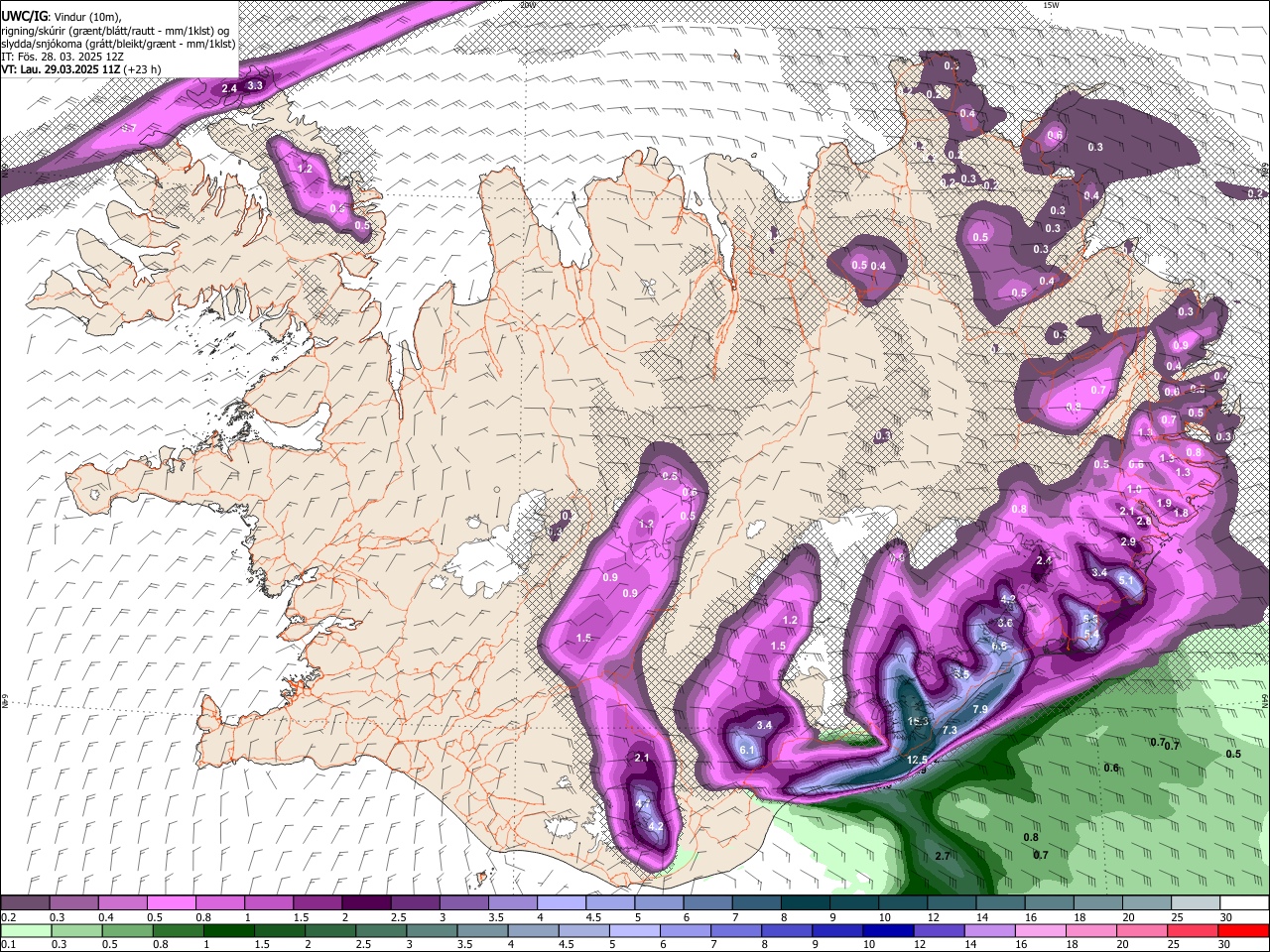Click the 12.5 precipitation value on the map

pos(917,760)
